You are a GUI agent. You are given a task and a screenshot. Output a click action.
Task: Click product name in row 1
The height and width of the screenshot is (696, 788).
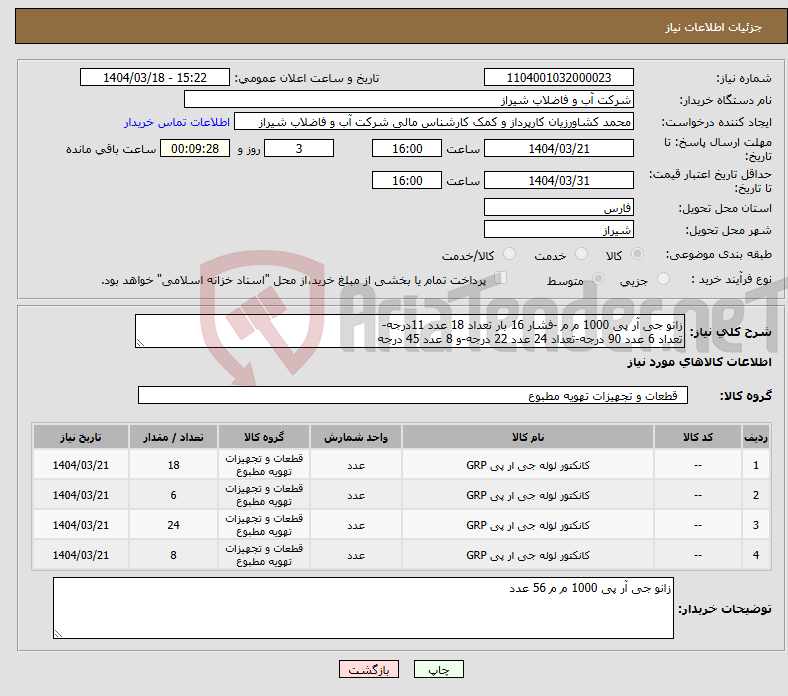[528, 465]
